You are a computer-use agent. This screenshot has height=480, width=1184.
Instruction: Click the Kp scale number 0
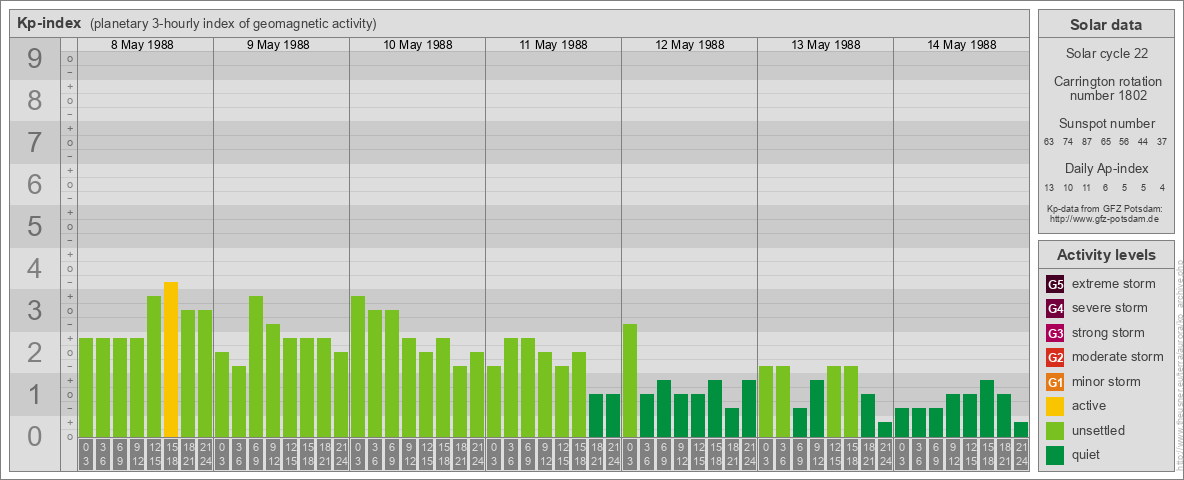[x=35, y=436]
